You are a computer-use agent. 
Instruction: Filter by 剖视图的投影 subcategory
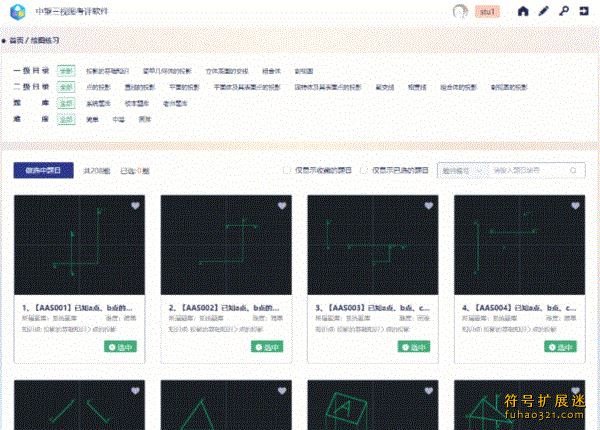click(x=509, y=87)
